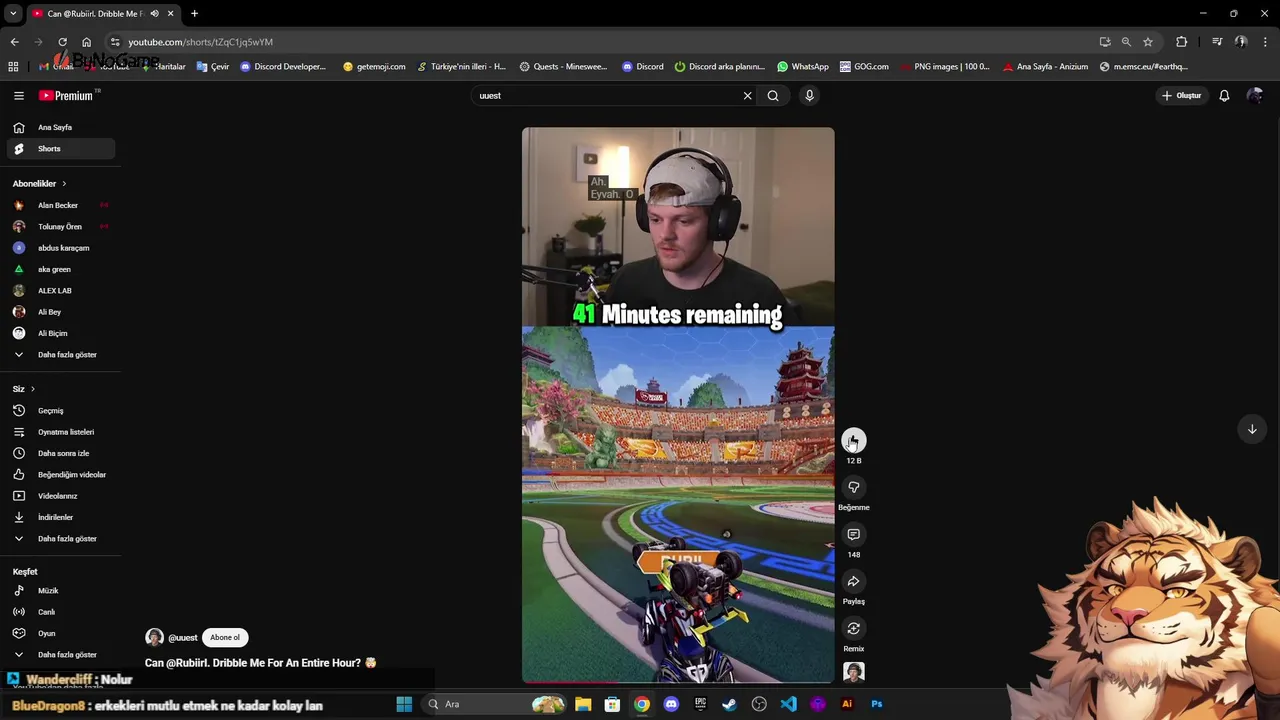Open the ALEX LAB channel
Image resolution: width=1280 pixels, height=720 pixels.
tap(61, 291)
